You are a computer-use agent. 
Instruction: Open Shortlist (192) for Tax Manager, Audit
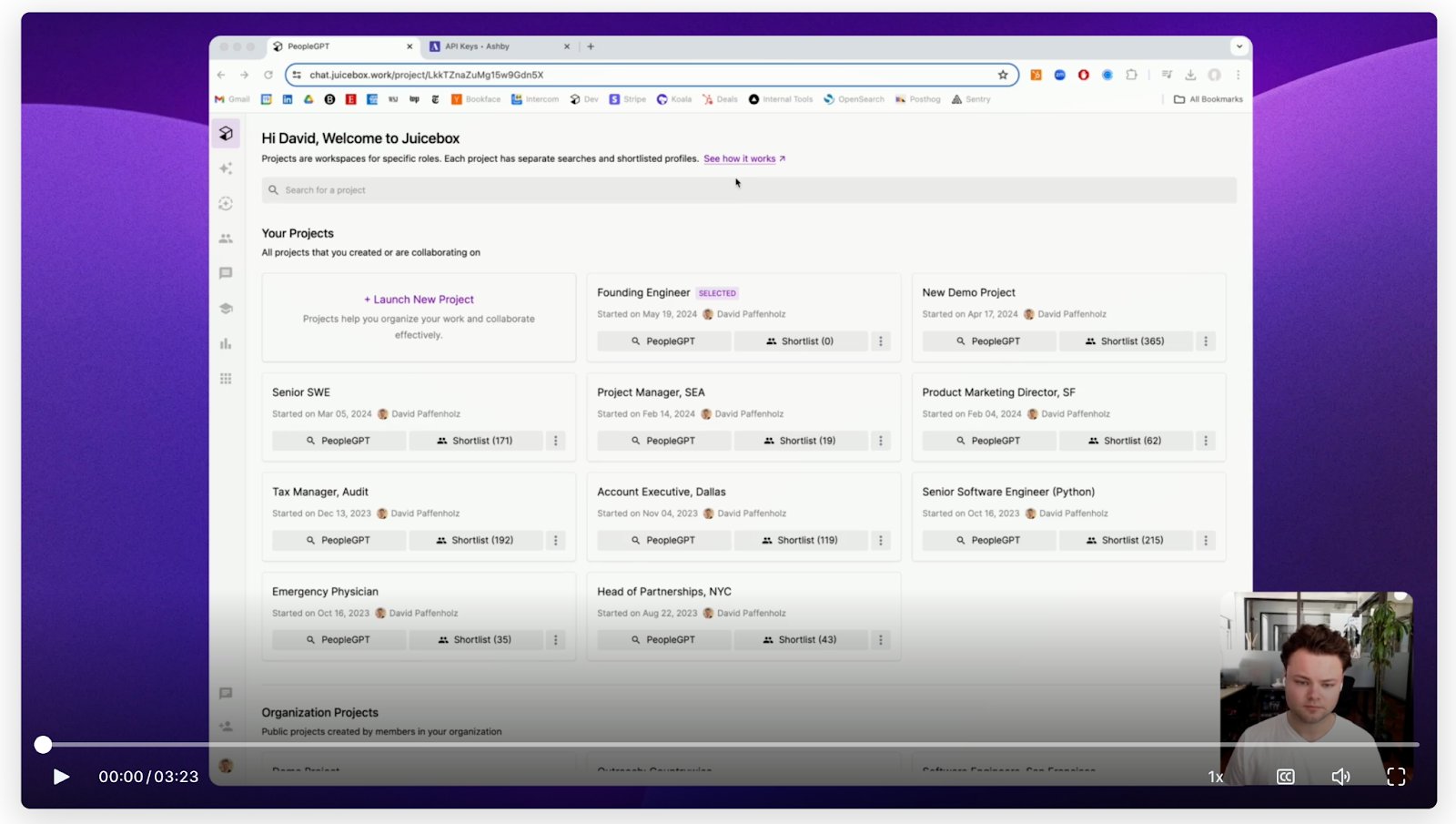pos(475,541)
